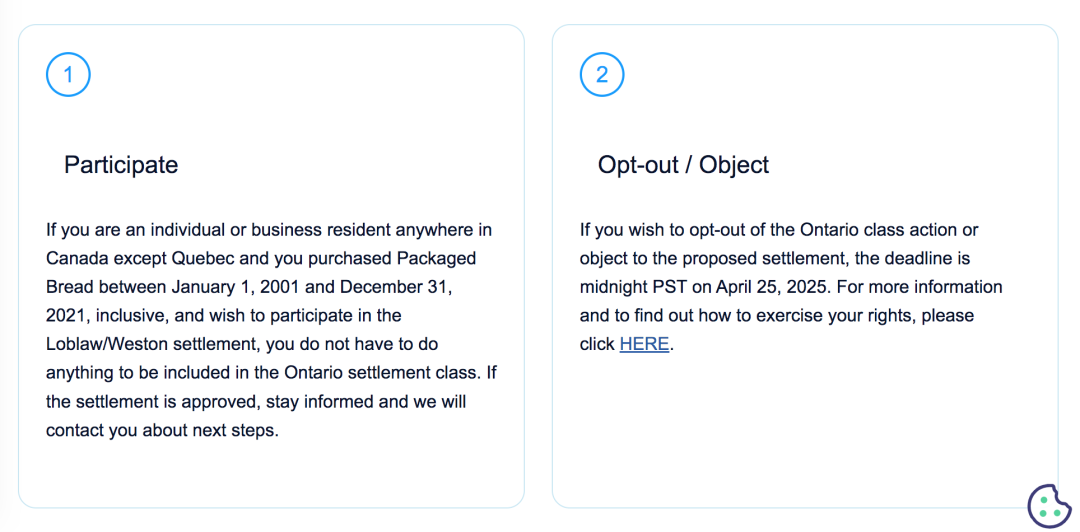Open the cookie preferences icon
Image resolution: width=1080 pixels, height=532 pixels.
[1049, 506]
